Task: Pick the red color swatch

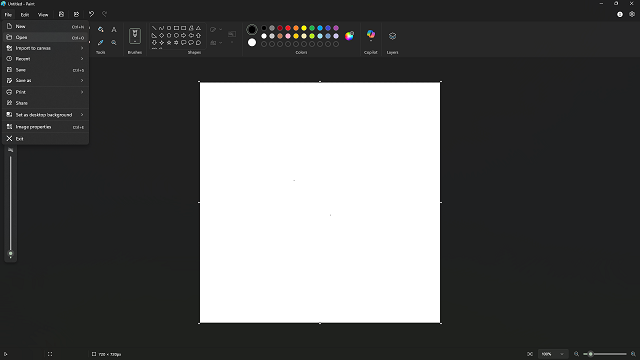Action: click(288, 28)
